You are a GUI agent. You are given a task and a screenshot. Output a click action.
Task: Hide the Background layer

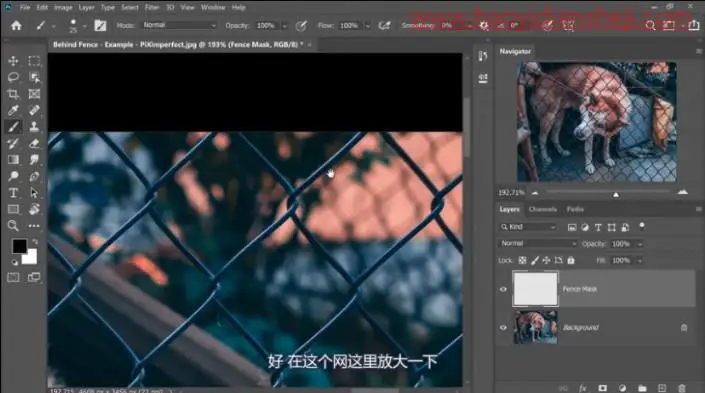[x=503, y=328]
